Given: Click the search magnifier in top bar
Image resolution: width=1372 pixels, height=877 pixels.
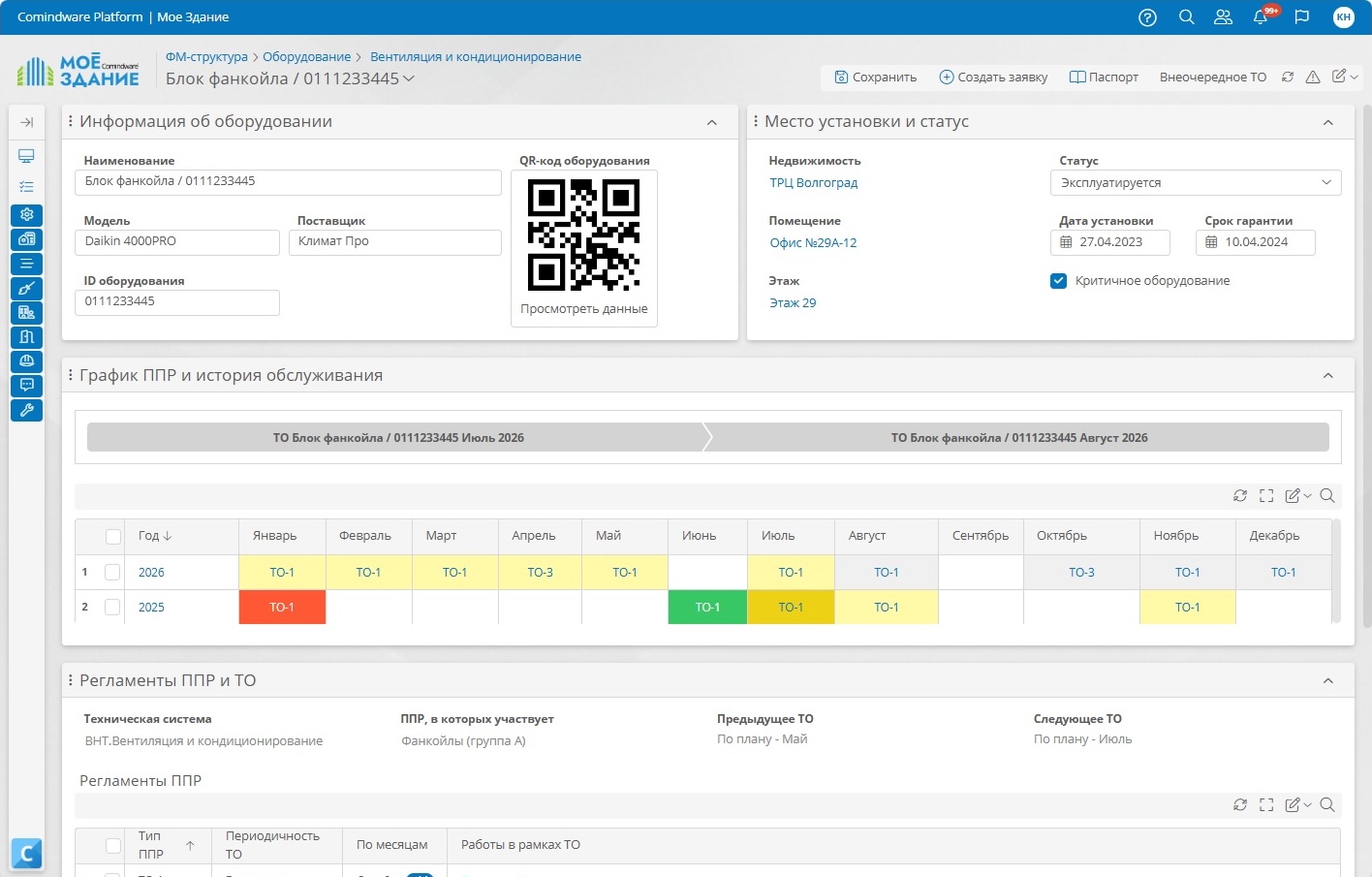Looking at the screenshot, I should 1186,17.
